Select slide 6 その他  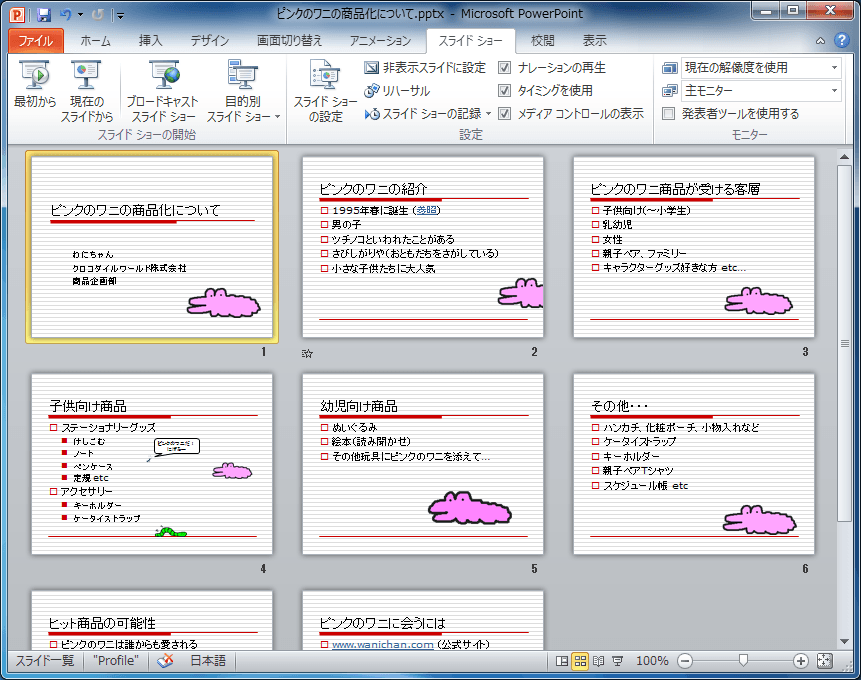point(694,464)
